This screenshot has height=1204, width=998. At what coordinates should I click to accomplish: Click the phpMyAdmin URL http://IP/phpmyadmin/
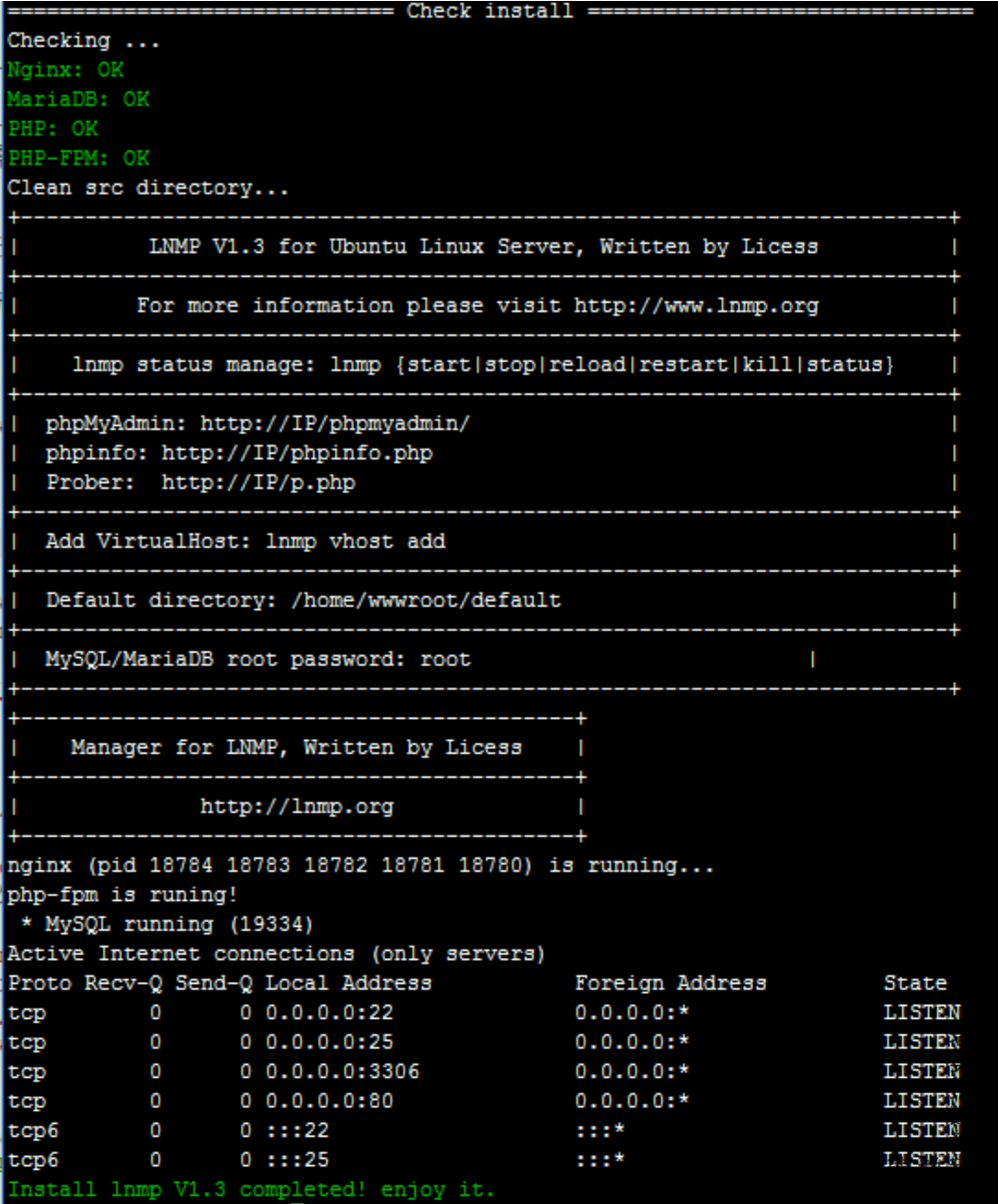(335, 423)
